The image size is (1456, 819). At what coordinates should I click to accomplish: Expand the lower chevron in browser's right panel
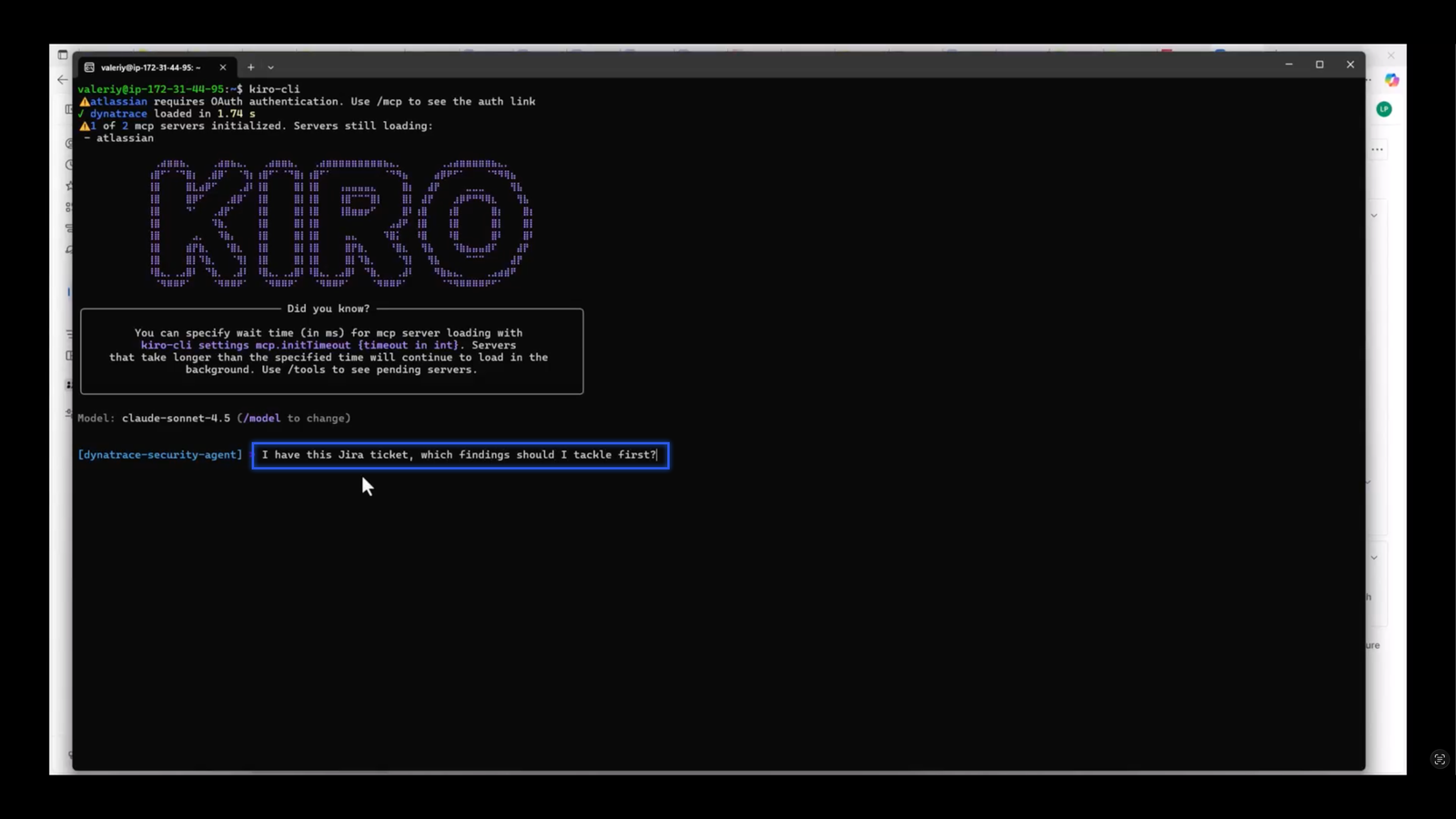point(1374,558)
